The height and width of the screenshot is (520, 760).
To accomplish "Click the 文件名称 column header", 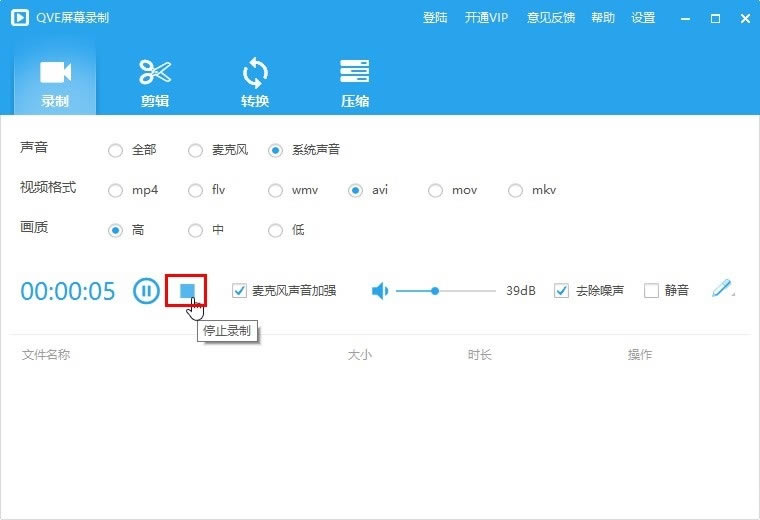I will coord(46,355).
